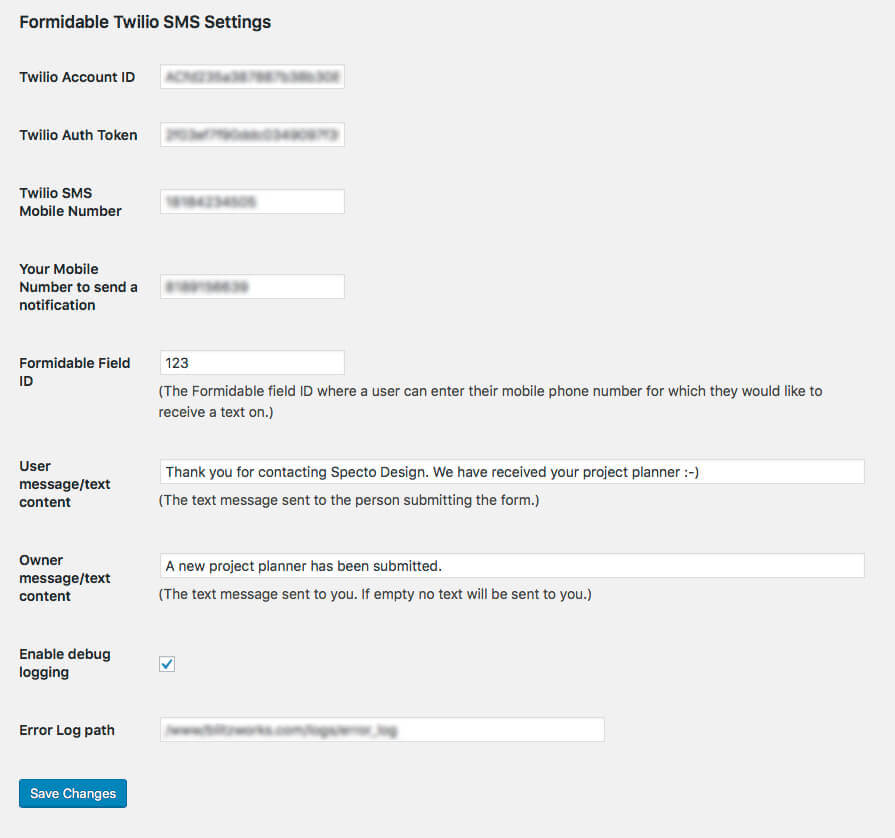Focus the Owner message text content field

(x=512, y=566)
